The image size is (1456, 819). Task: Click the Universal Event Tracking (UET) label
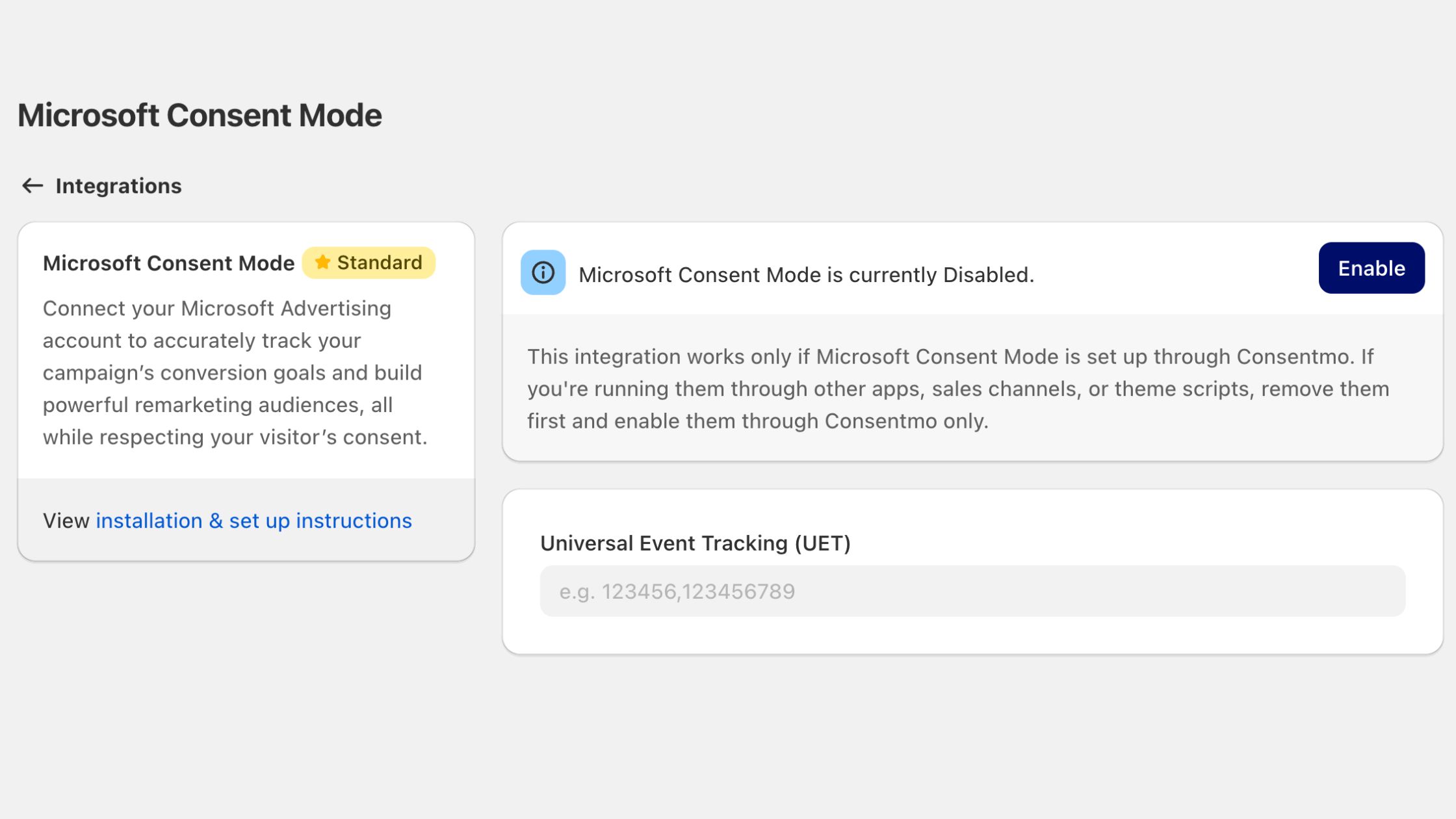(695, 543)
